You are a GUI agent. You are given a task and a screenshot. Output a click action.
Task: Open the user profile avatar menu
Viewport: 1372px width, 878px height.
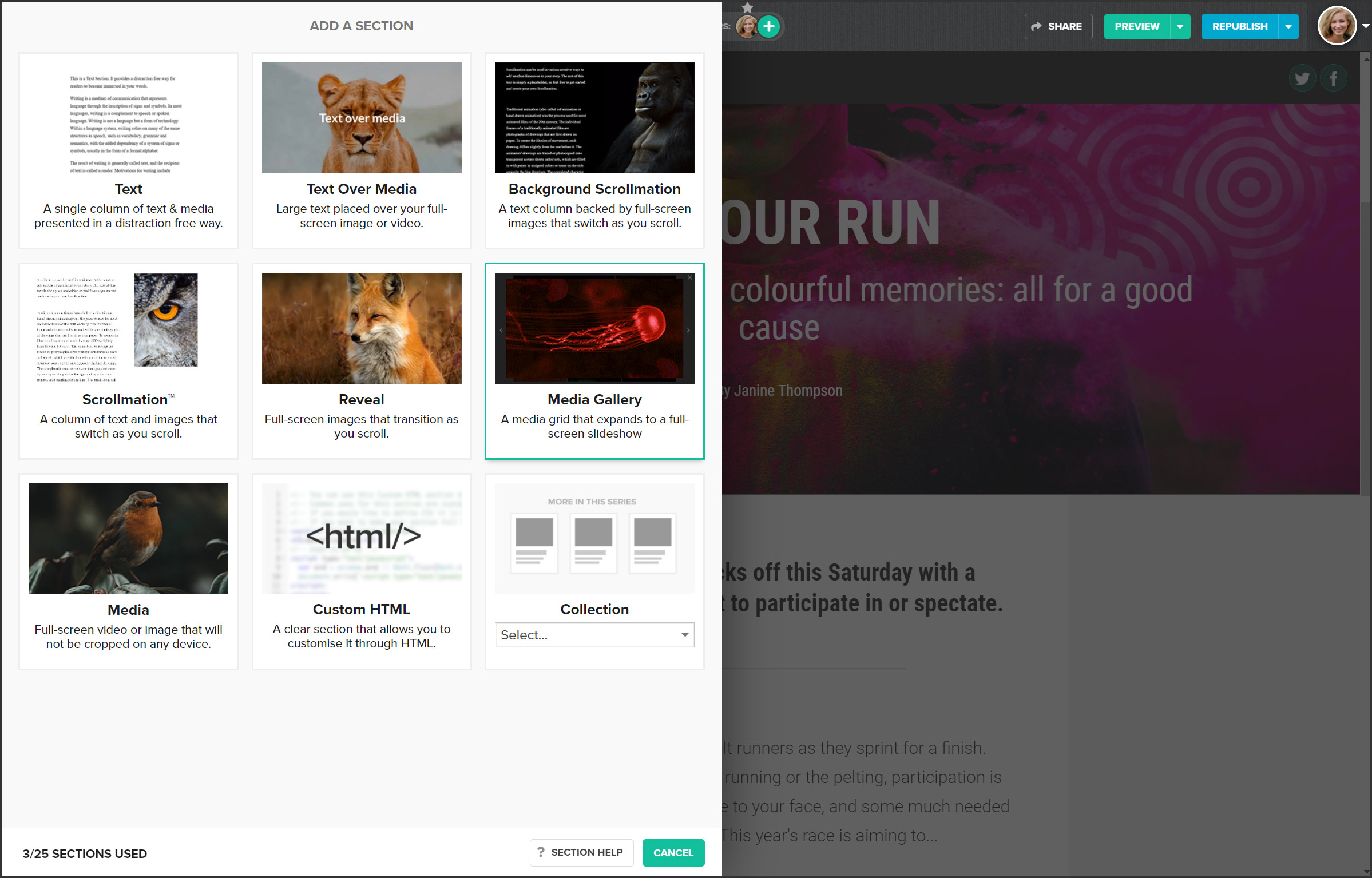tap(1338, 26)
